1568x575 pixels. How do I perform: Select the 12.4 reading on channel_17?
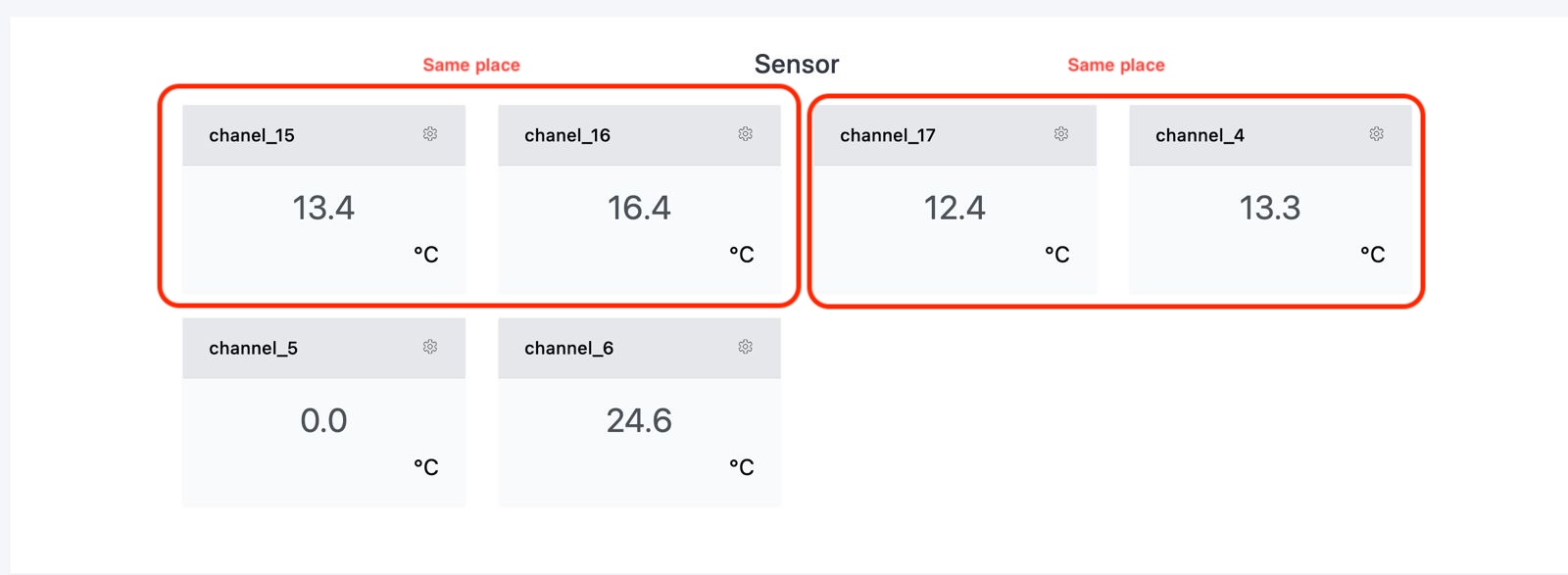[x=955, y=208]
